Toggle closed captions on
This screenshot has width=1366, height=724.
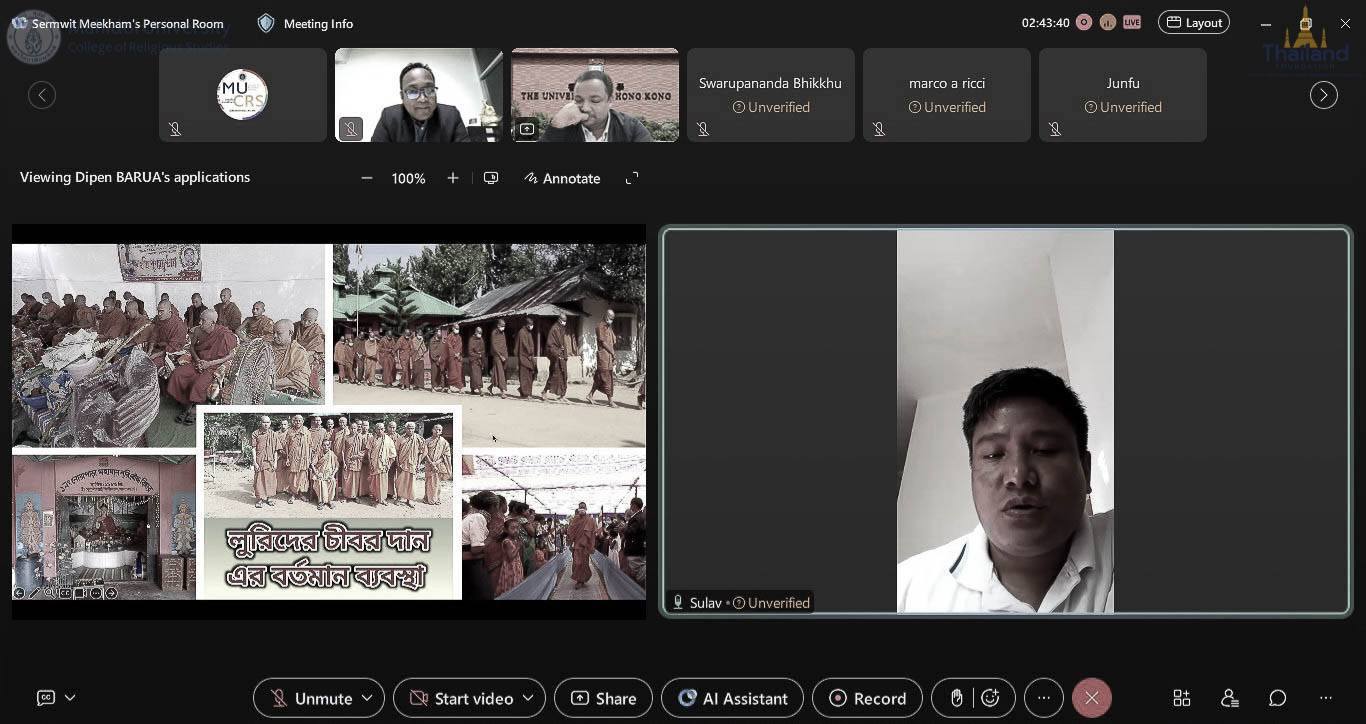[45, 698]
